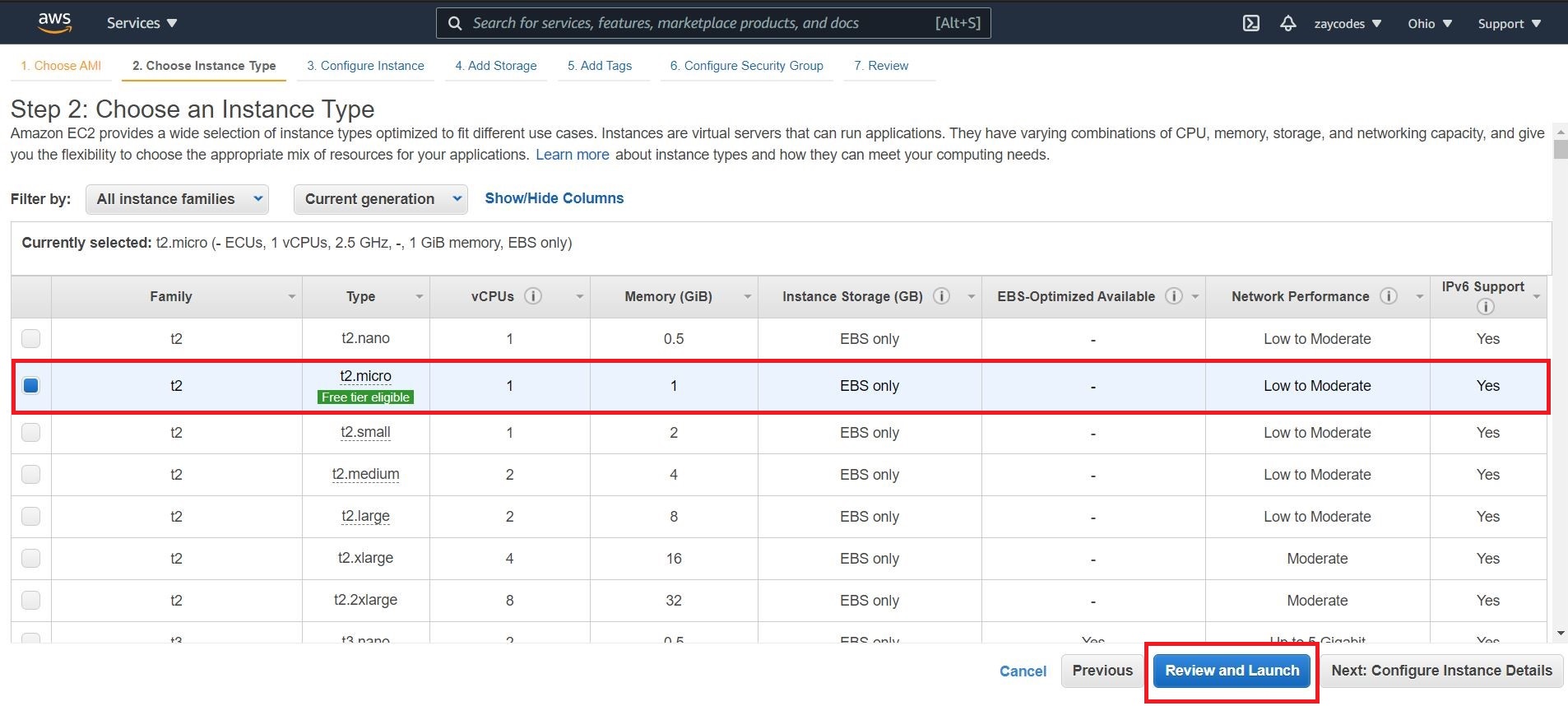Go to 5. Add Tags step
Screen dimensions: 1568x706
600,66
